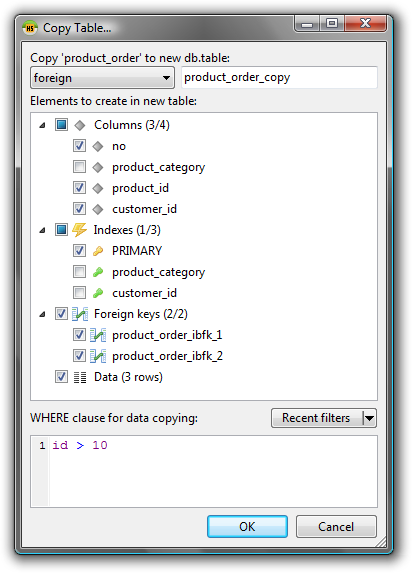Click the diamond icon next to Columns
412x573 pixels.
pyautogui.click(x=80, y=125)
